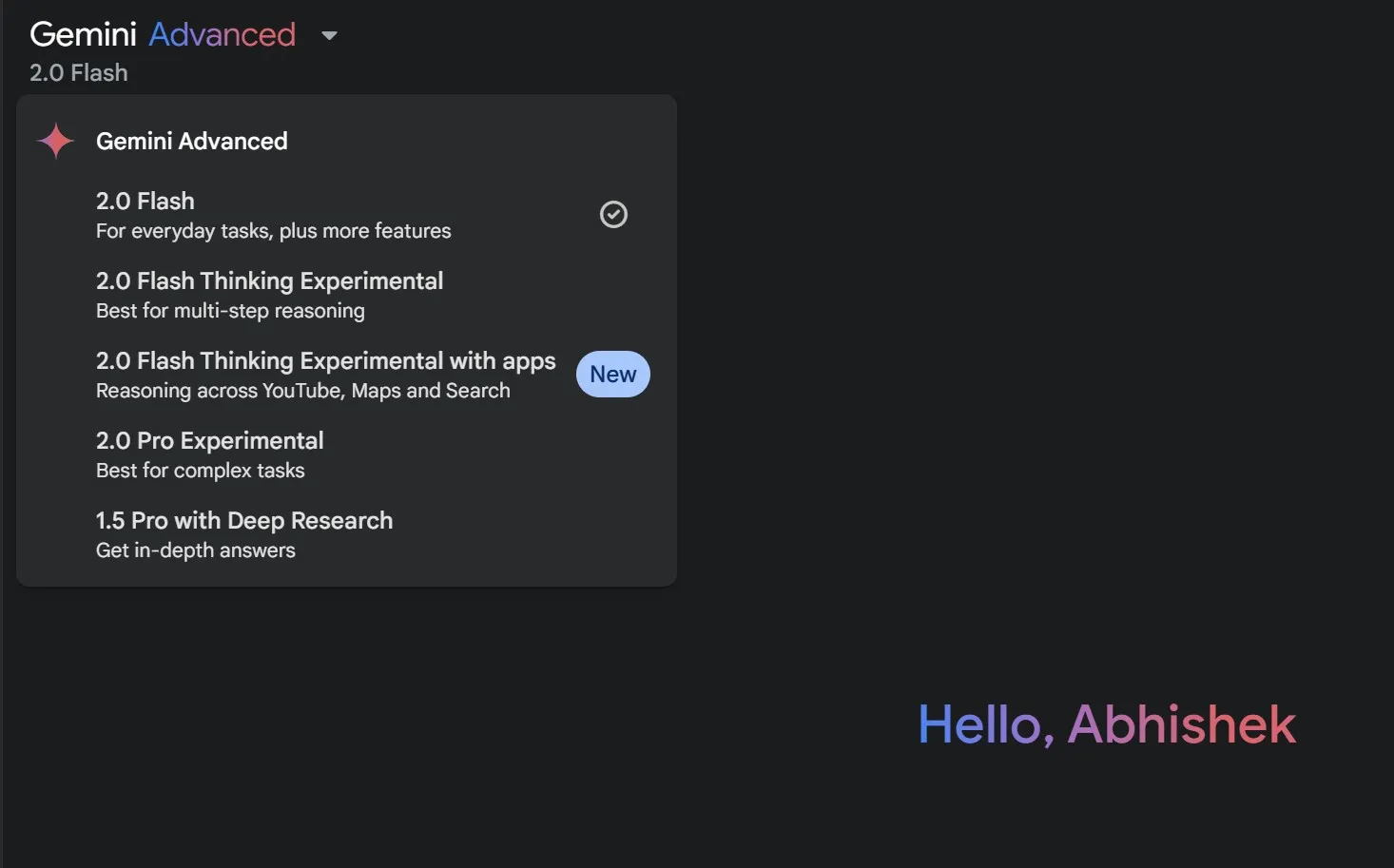
Task: Select the 2.0 Flash model
Action: click(145, 201)
